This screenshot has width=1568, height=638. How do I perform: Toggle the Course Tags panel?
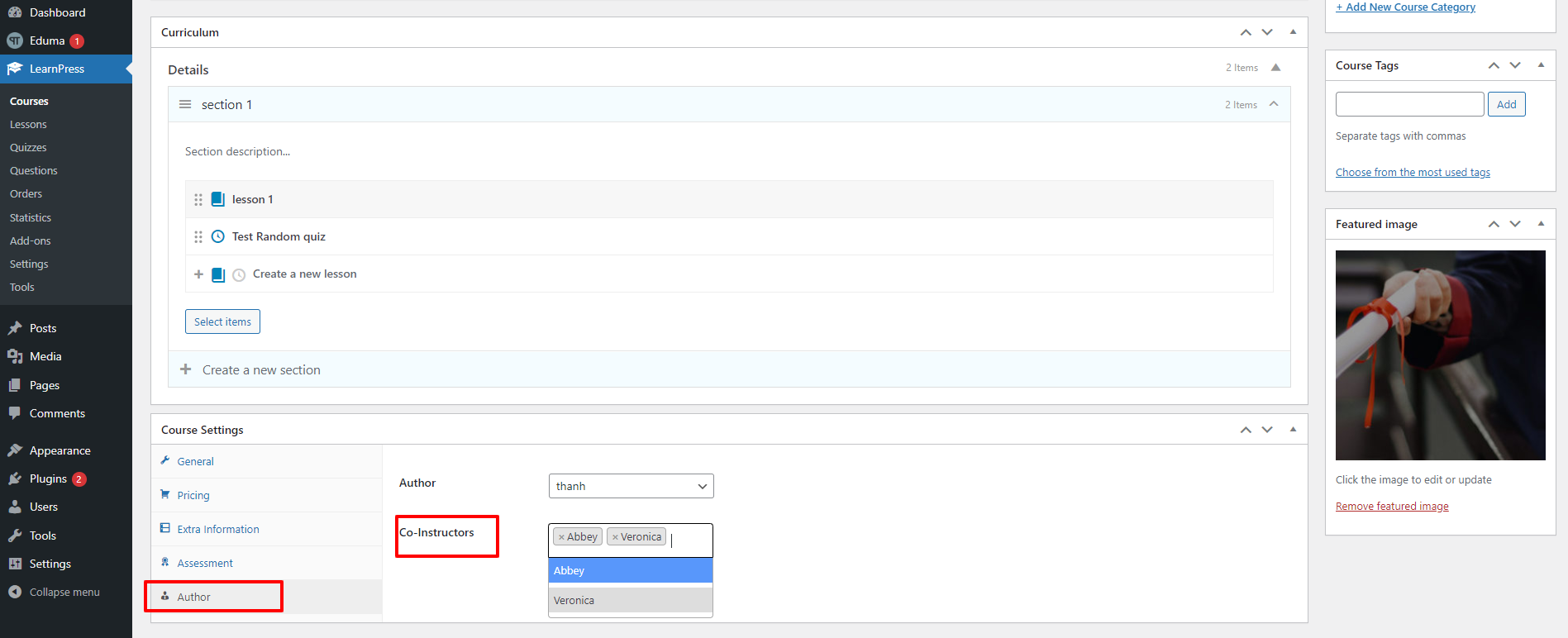pyautogui.click(x=1541, y=65)
